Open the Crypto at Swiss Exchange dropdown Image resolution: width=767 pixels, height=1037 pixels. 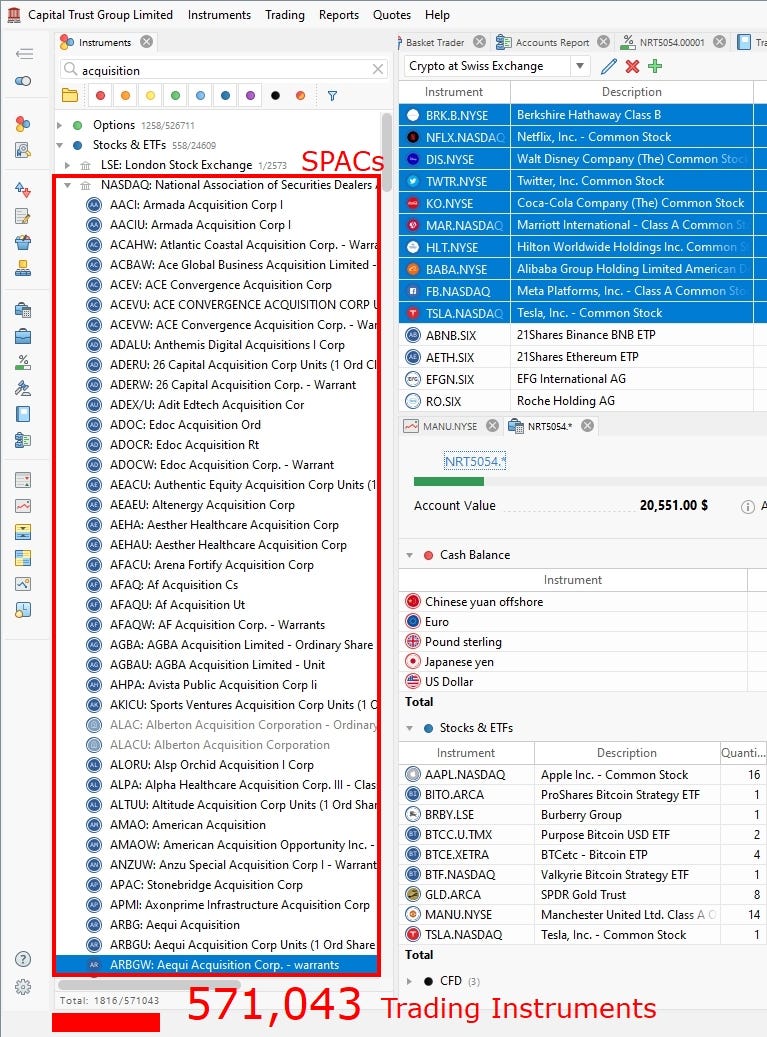(580, 66)
